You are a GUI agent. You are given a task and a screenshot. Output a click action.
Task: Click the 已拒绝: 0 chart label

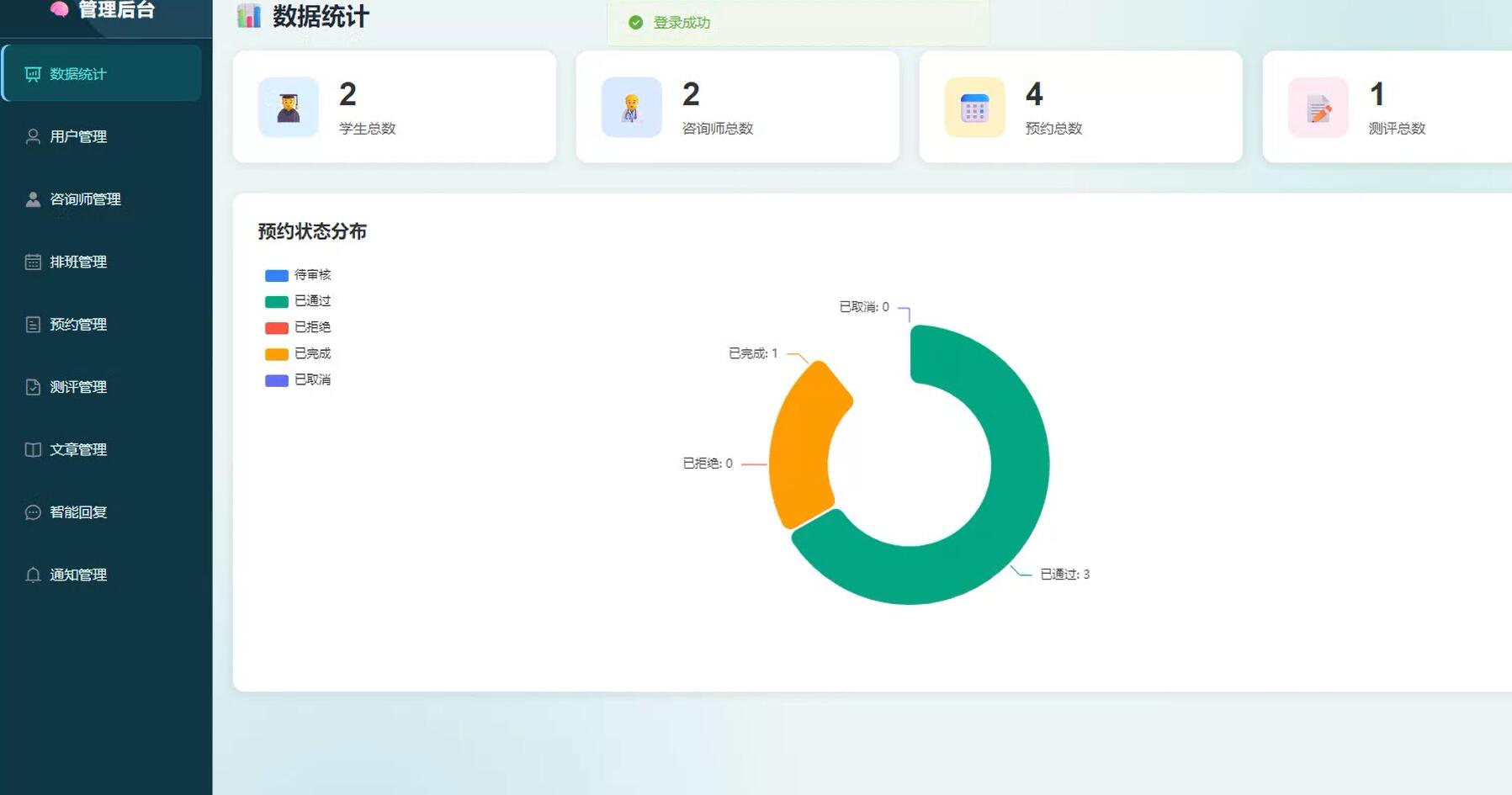click(708, 464)
